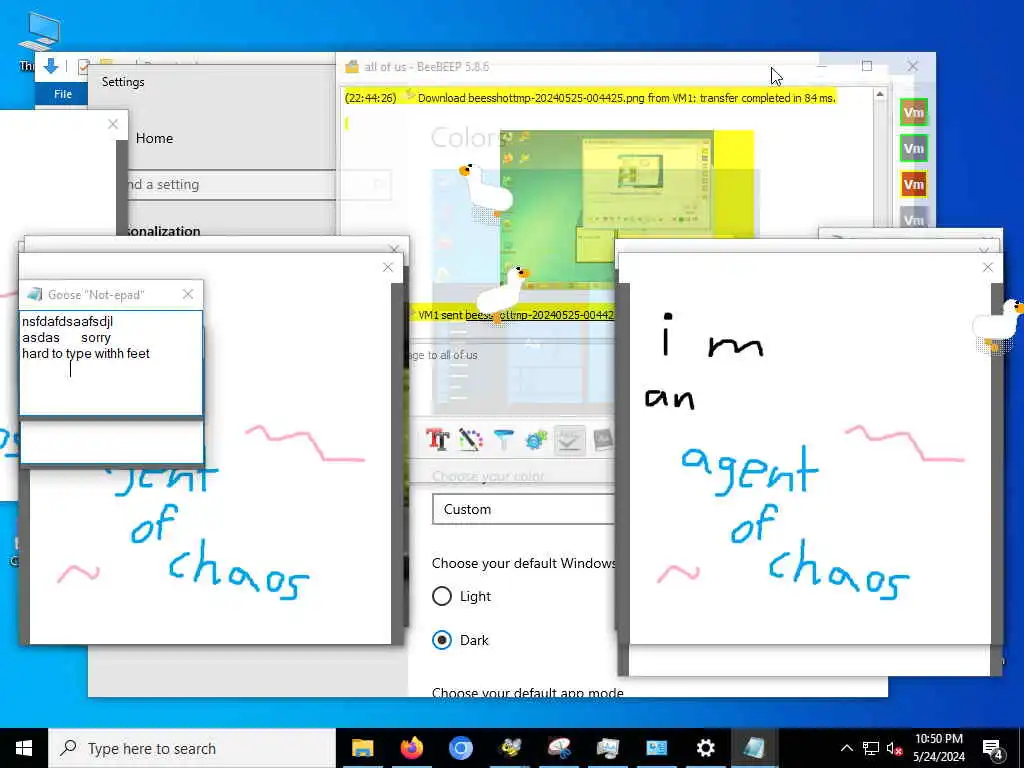The image size is (1024, 768).
Task: Open the Custom color mode dropdown
Action: (523, 509)
